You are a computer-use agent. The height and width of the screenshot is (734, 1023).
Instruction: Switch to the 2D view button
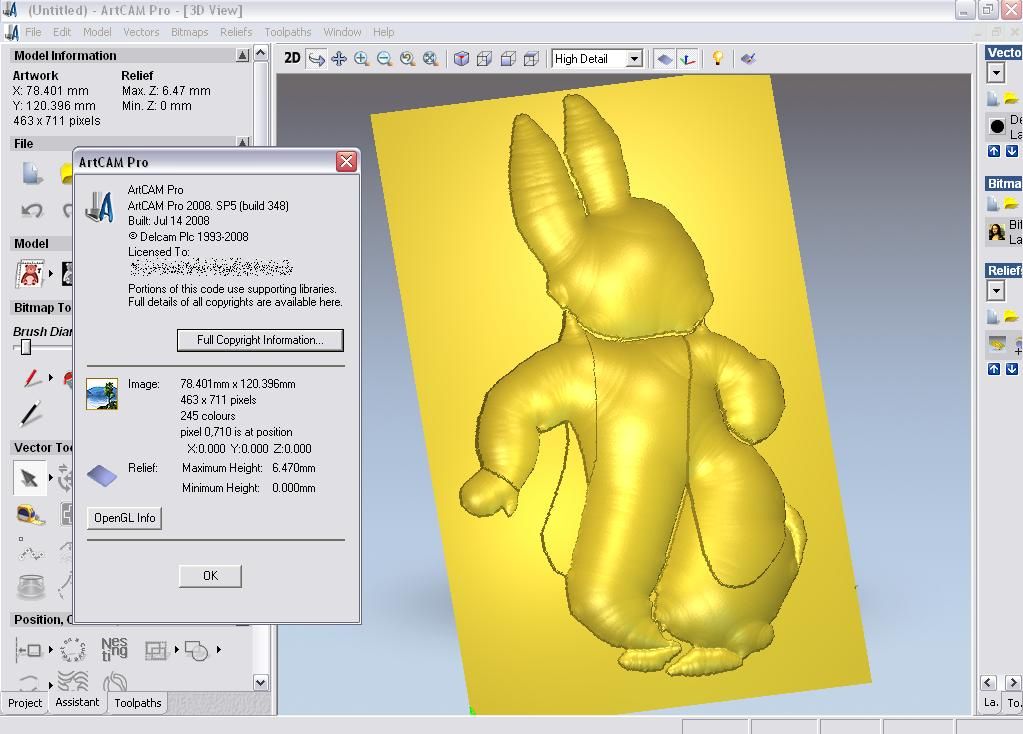coord(292,59)
